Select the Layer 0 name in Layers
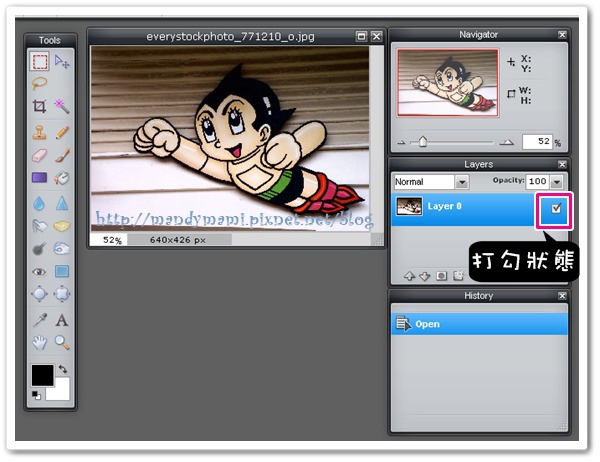The width and height of the screenshot is (600, 462). click(x=444, y=206)
